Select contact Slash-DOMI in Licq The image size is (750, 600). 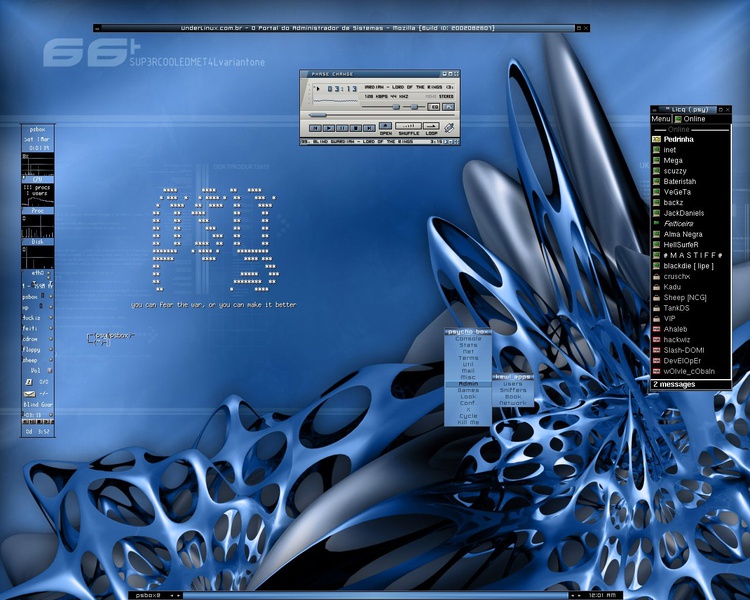tap(691, 350)
